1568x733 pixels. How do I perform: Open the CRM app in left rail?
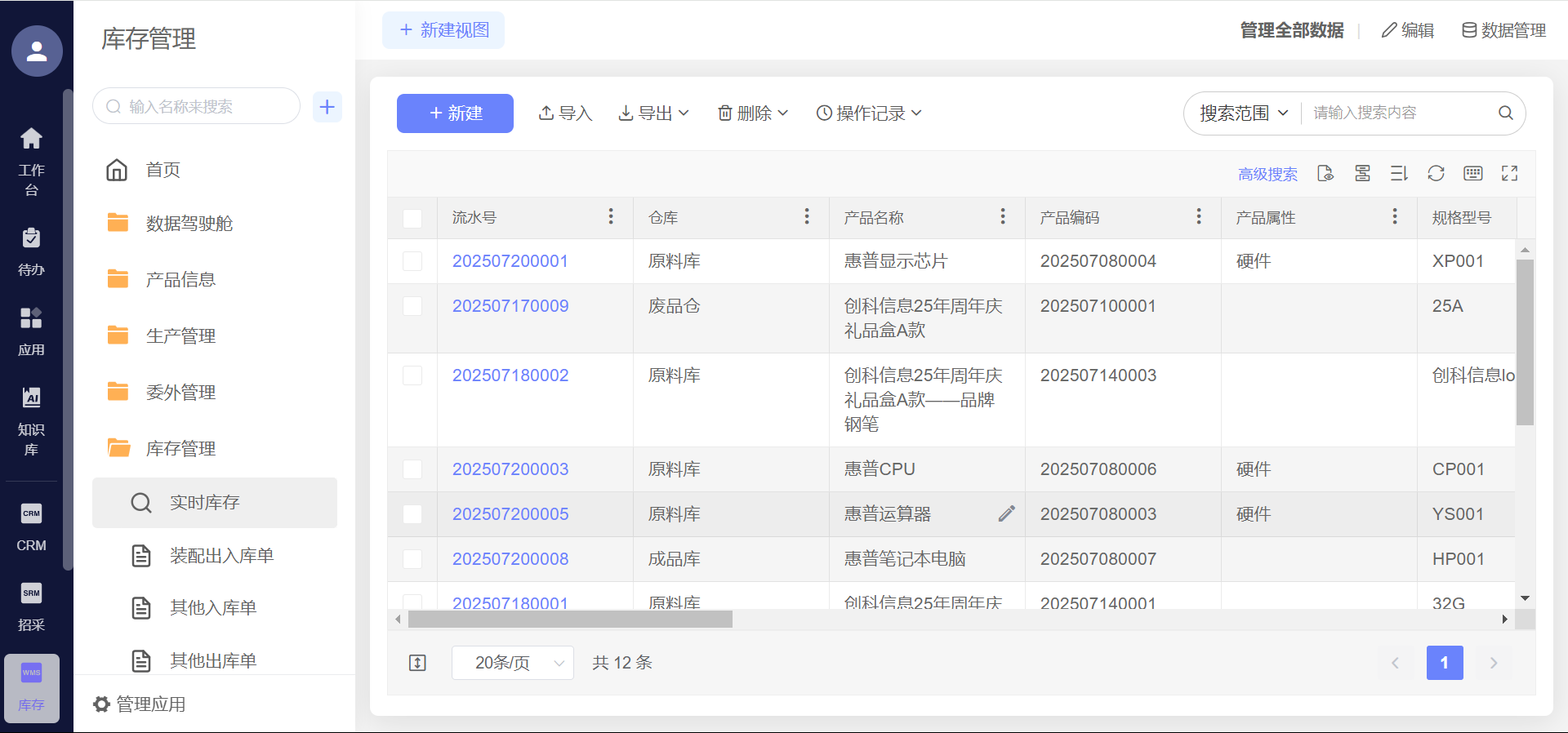(31, 527)
